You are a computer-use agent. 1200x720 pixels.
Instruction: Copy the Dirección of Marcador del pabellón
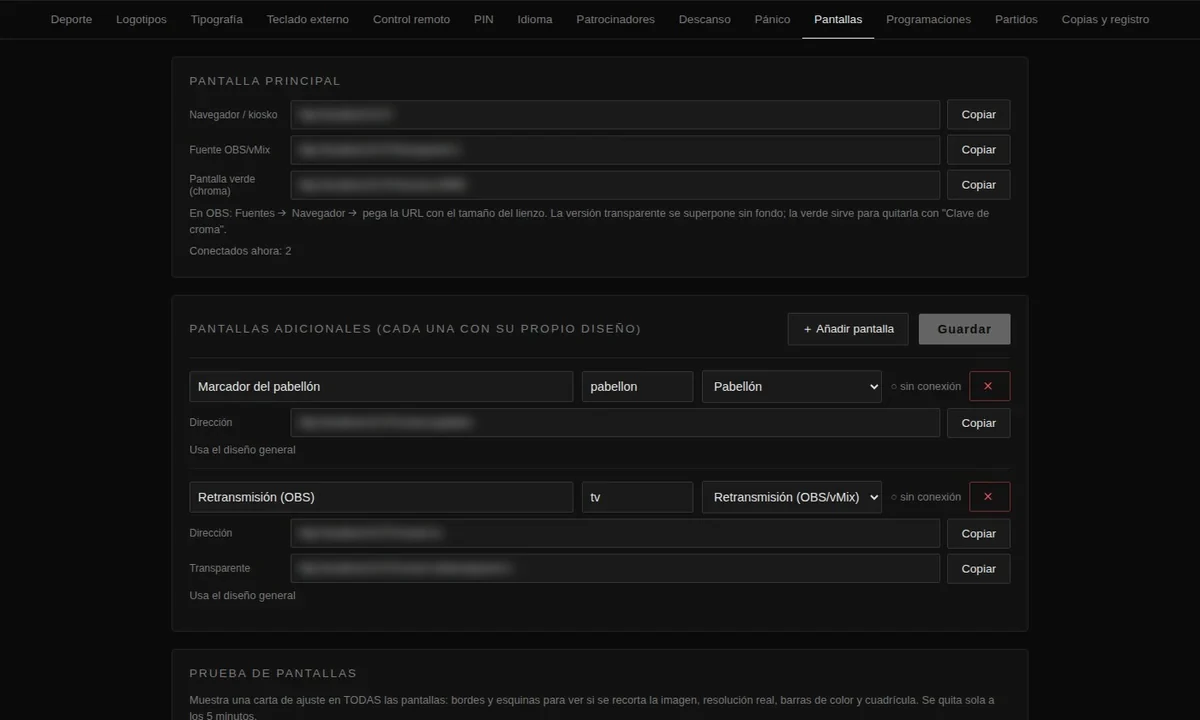click(x=978, y=423)
